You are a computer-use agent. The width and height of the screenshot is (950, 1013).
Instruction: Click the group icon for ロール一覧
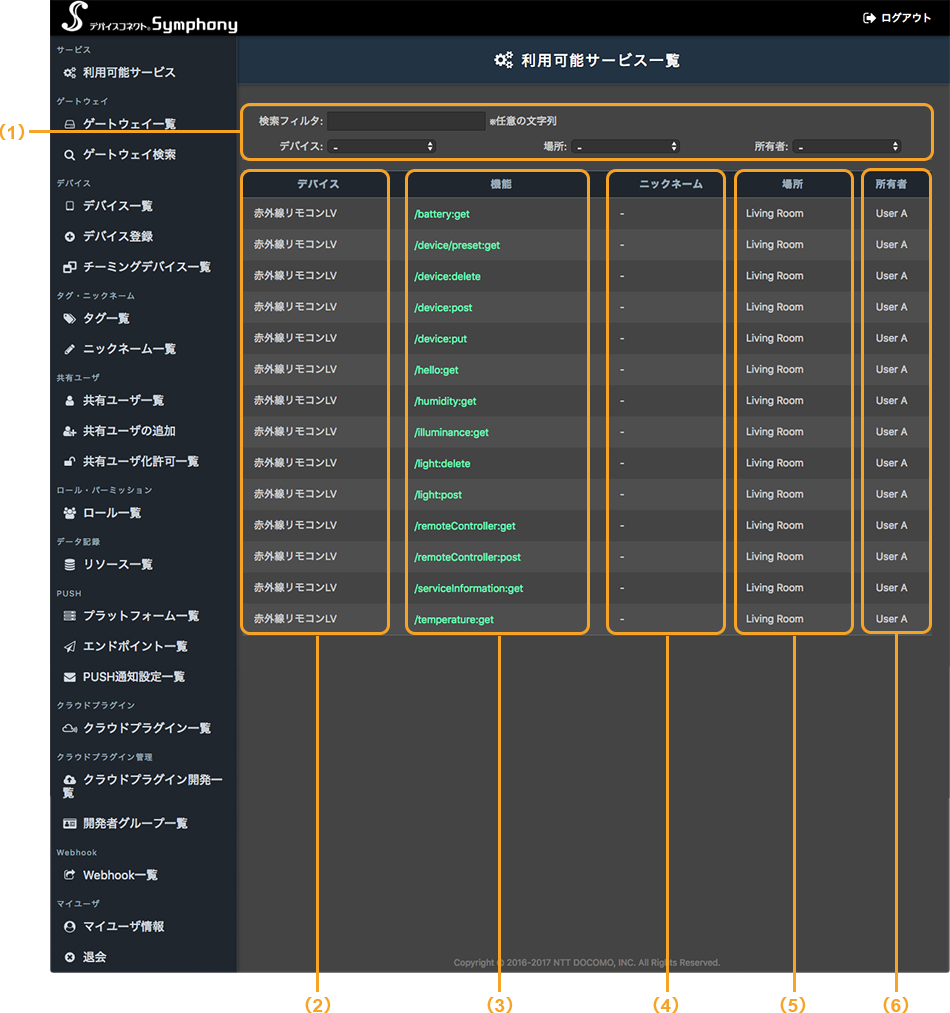coord(69,513)
